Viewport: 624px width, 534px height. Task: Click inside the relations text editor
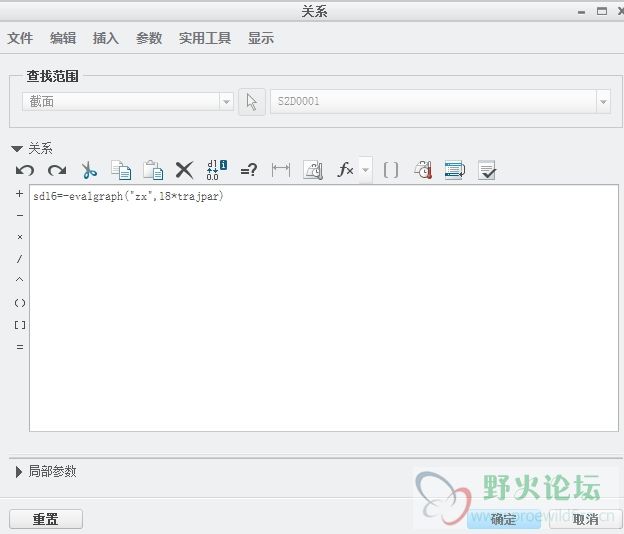324,308
